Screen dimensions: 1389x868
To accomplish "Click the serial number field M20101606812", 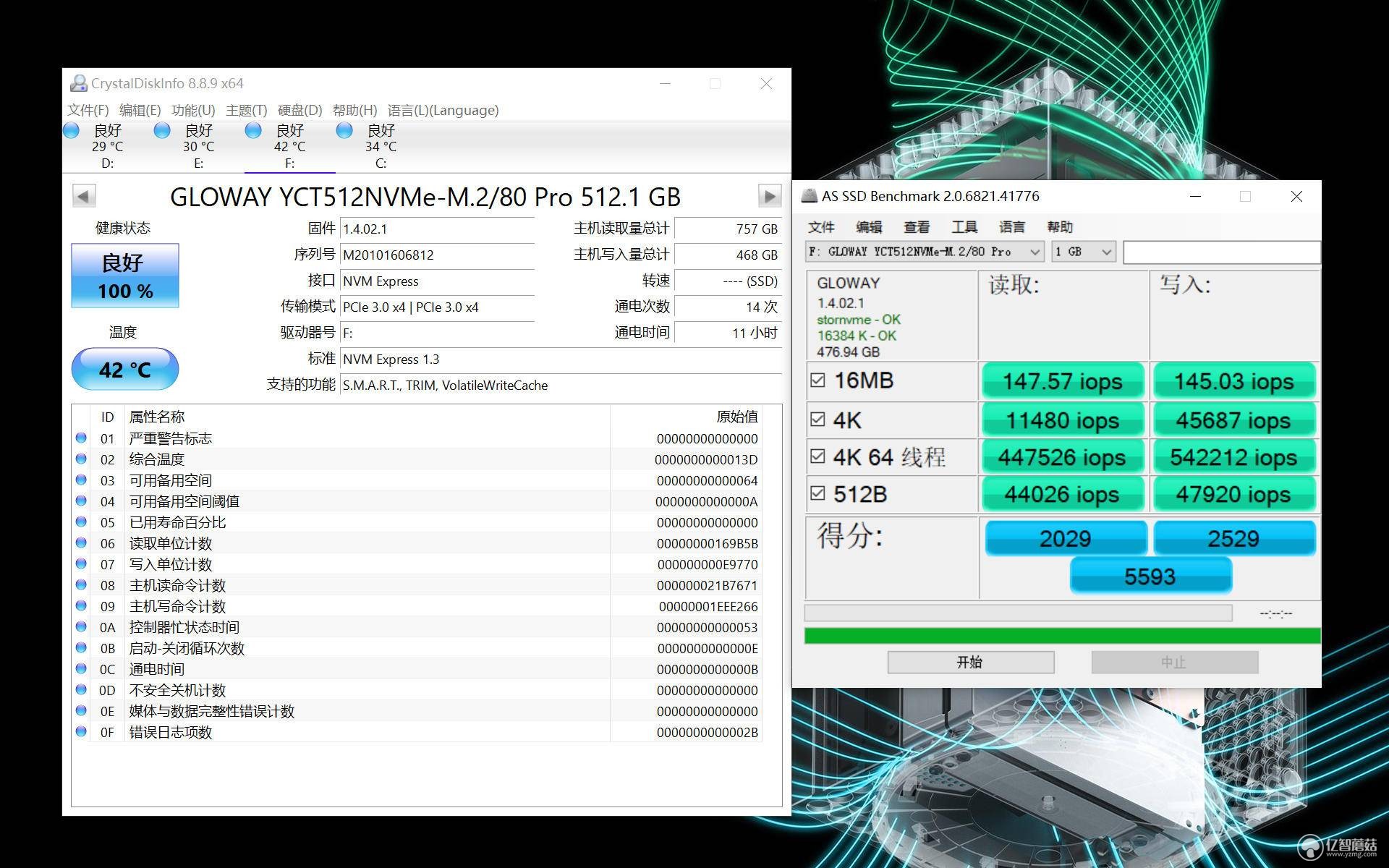I will pyautogui.click(x=437, y=255).
